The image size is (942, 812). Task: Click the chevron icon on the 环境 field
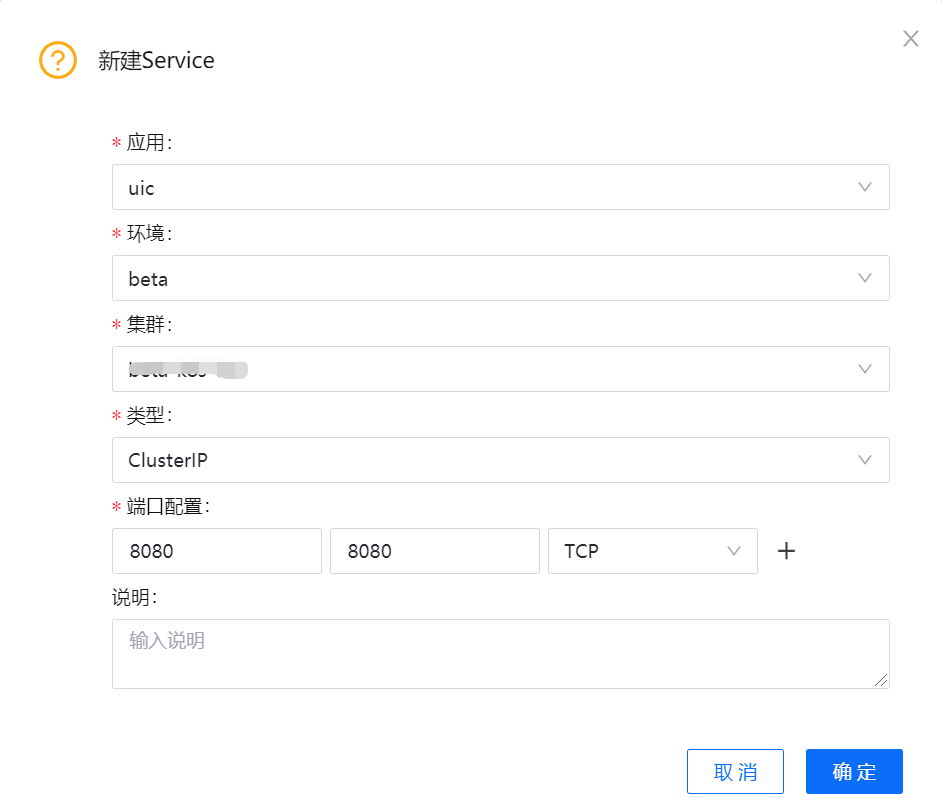coord(863,278)
